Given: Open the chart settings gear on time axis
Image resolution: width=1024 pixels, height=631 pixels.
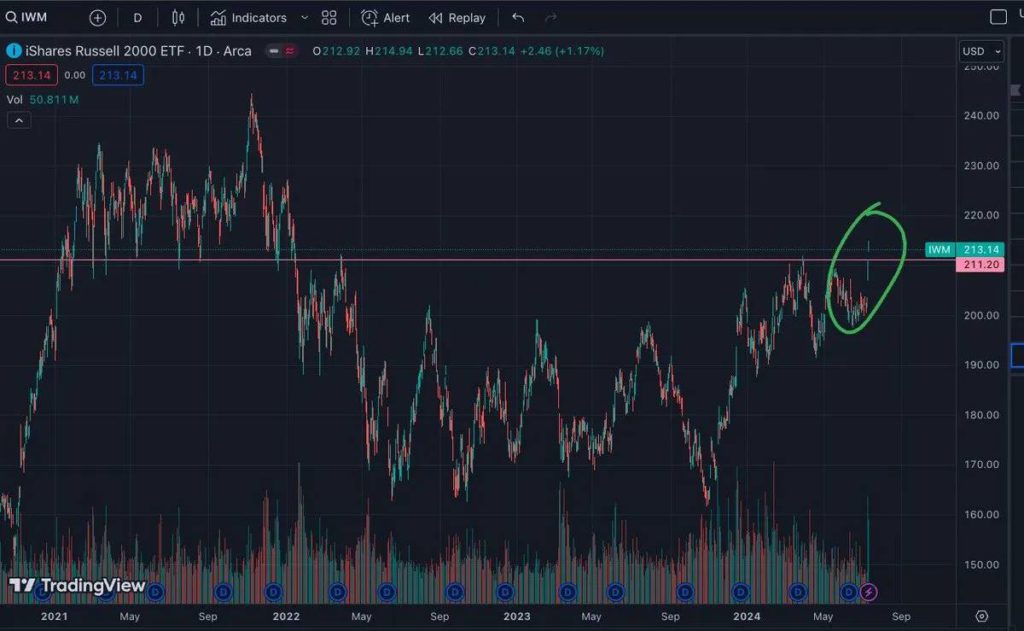Looking at the screenshot, I should tap(982, 616).
